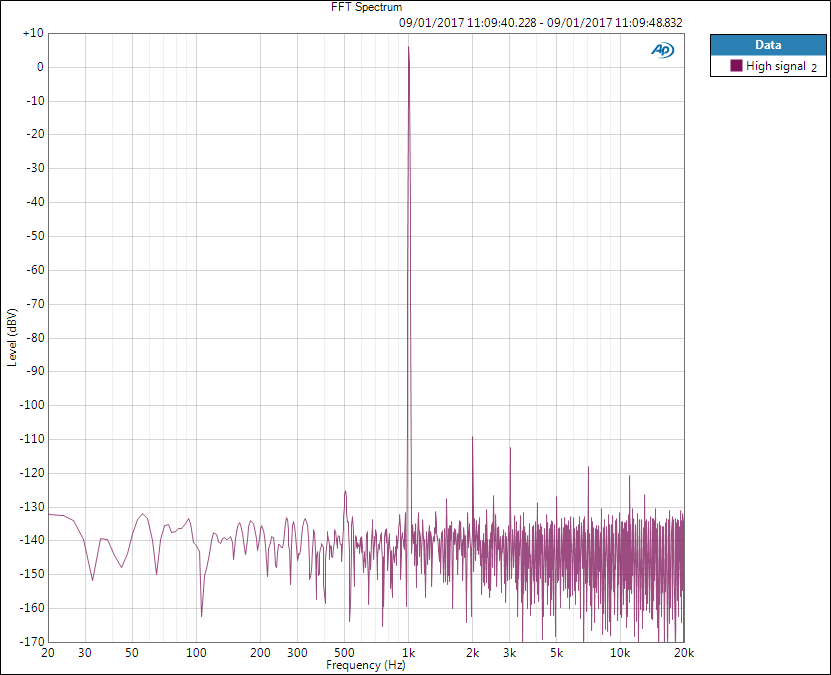Click the 20k frequency axis tick label

pyautogui.click(x=684, y=653)
